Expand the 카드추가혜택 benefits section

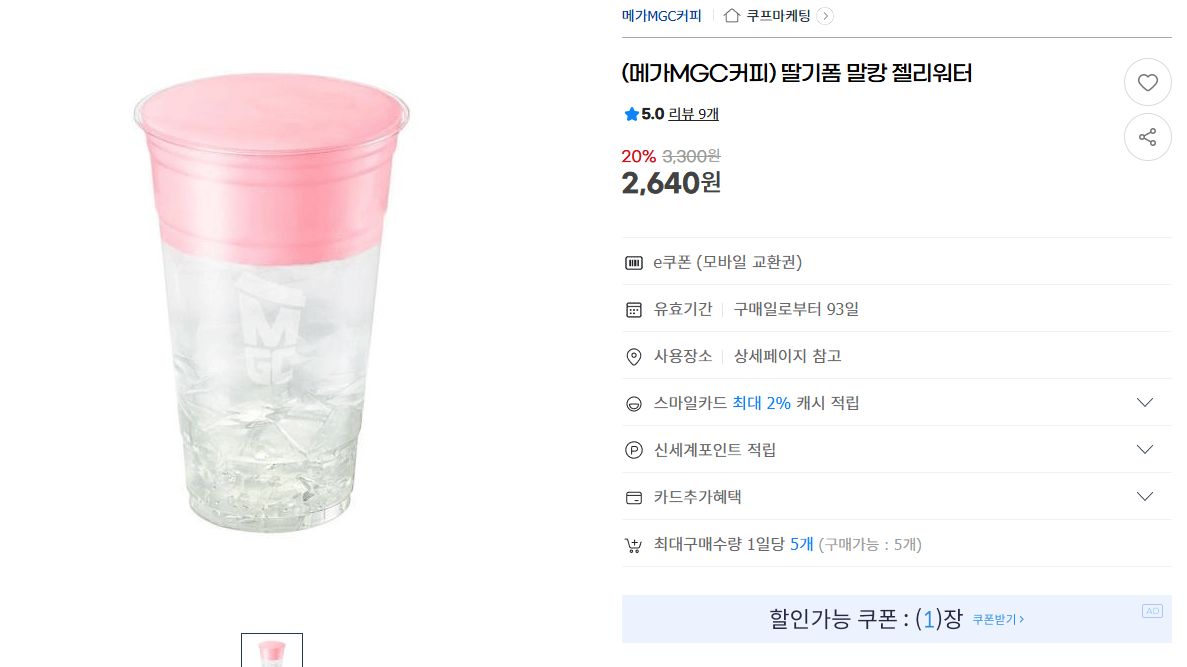click(1145, 496)
